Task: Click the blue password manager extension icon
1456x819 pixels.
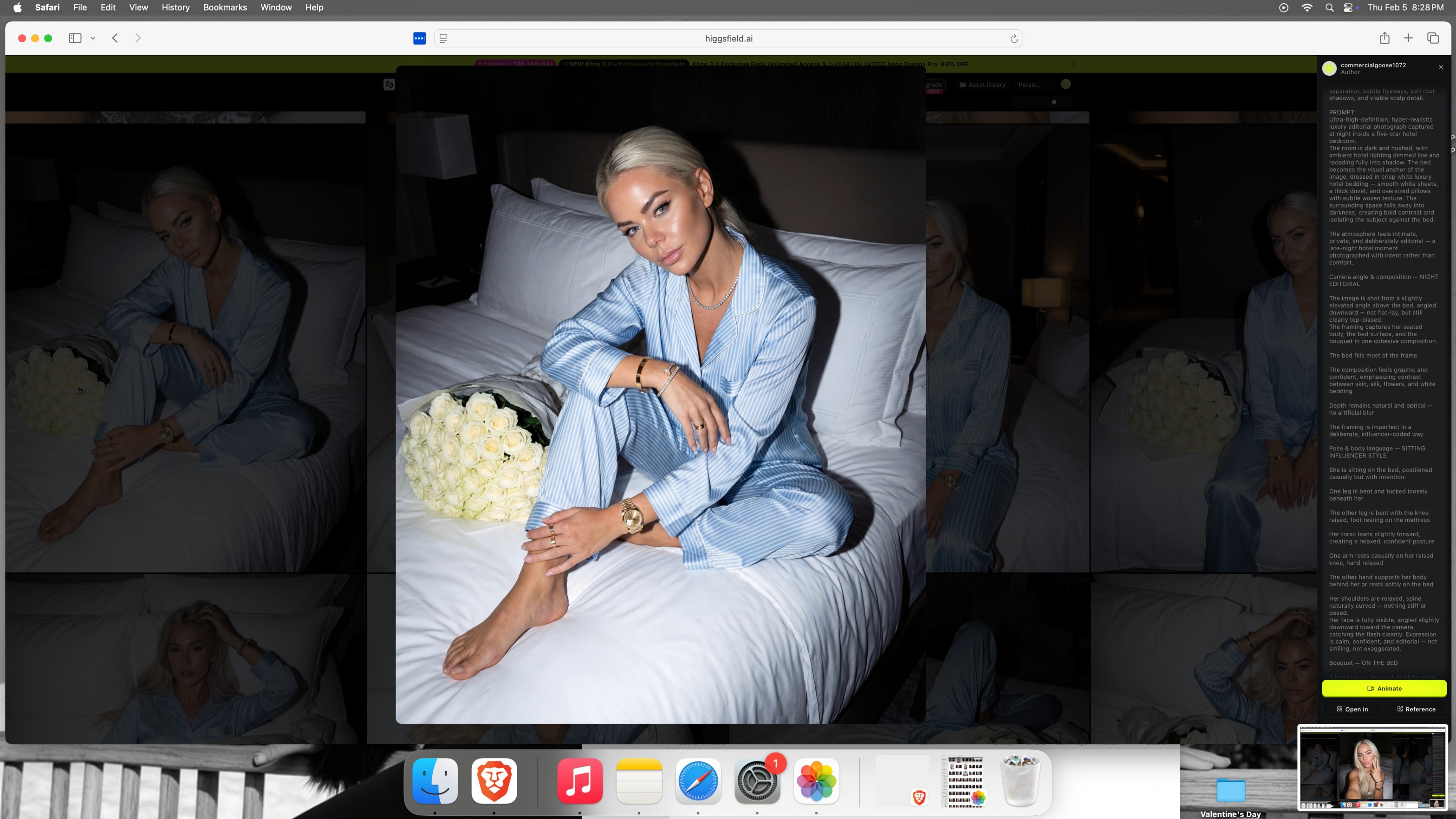Action: point(419,39)
